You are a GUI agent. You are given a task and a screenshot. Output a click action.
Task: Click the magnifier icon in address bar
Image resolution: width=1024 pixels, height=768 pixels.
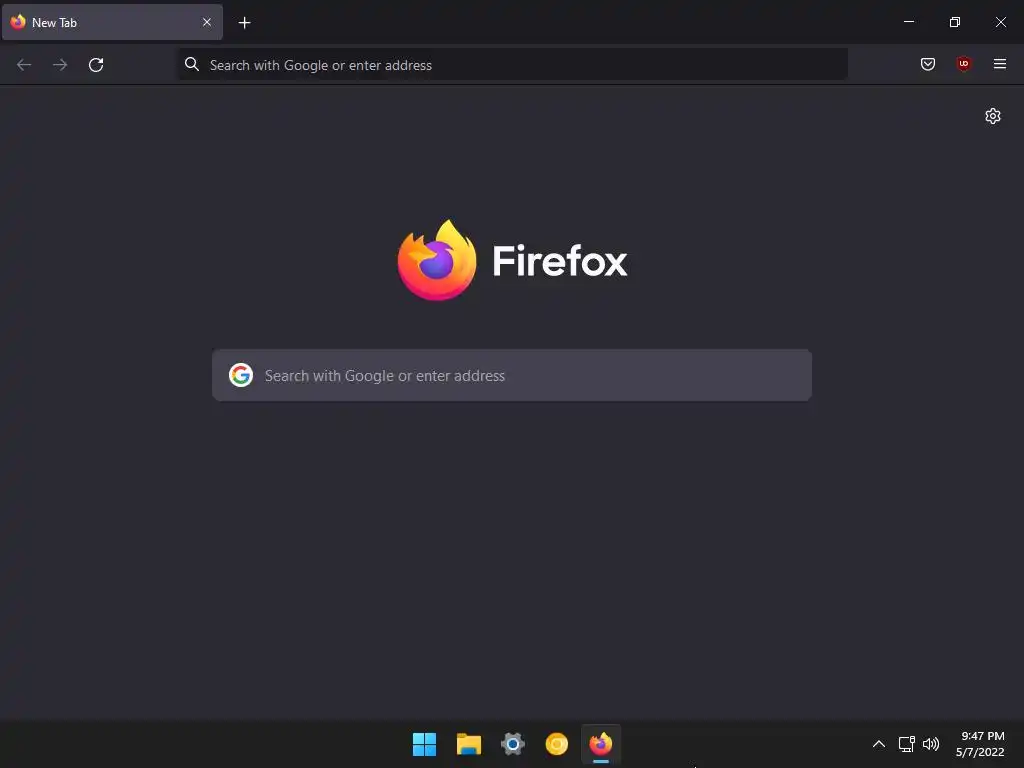(x=191, y=64)
